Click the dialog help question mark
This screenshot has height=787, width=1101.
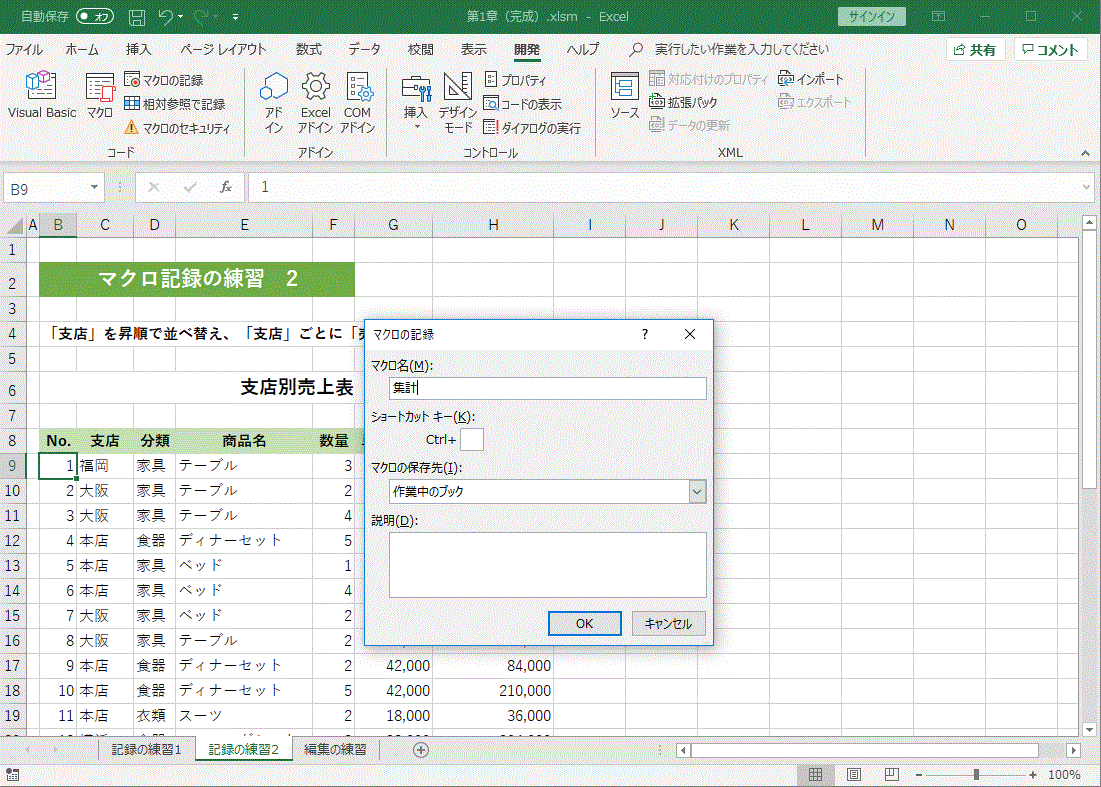[645, 334]
